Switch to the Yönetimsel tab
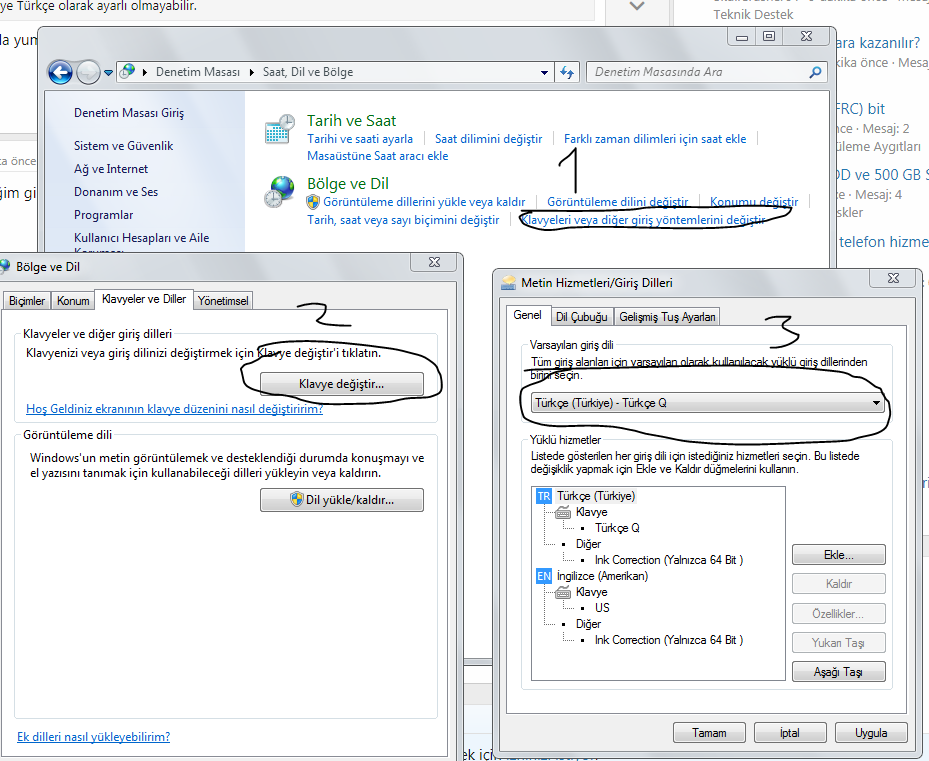Screen dimensions: 929x761 [x=223, y=301]
